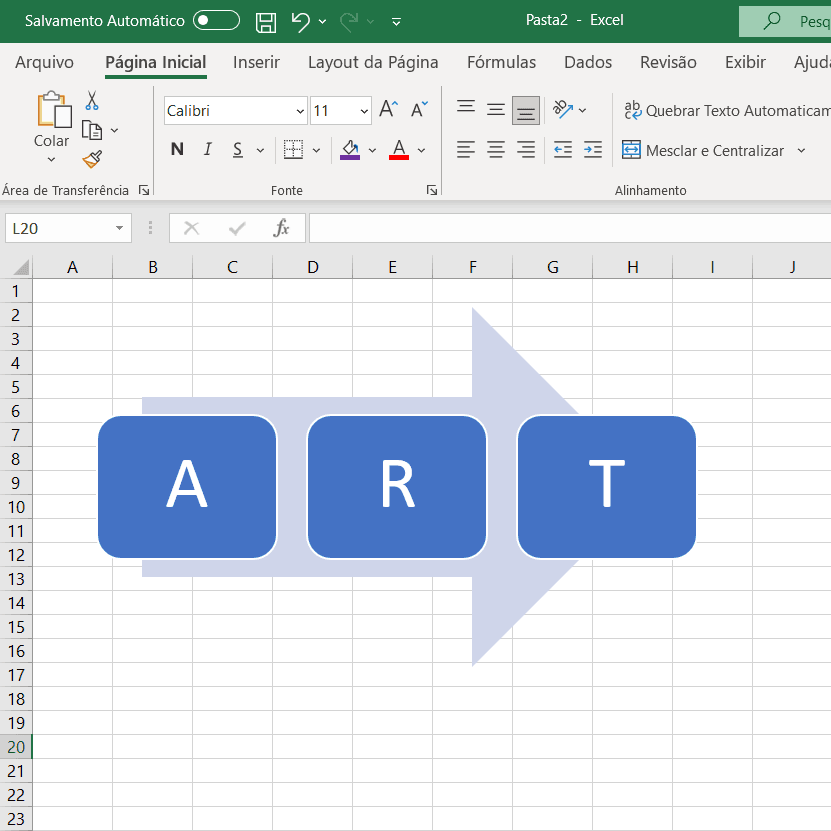Click the Pincel de Formatação icon
The height and width of the screenshot is (831, 831).
click(92, 158)
